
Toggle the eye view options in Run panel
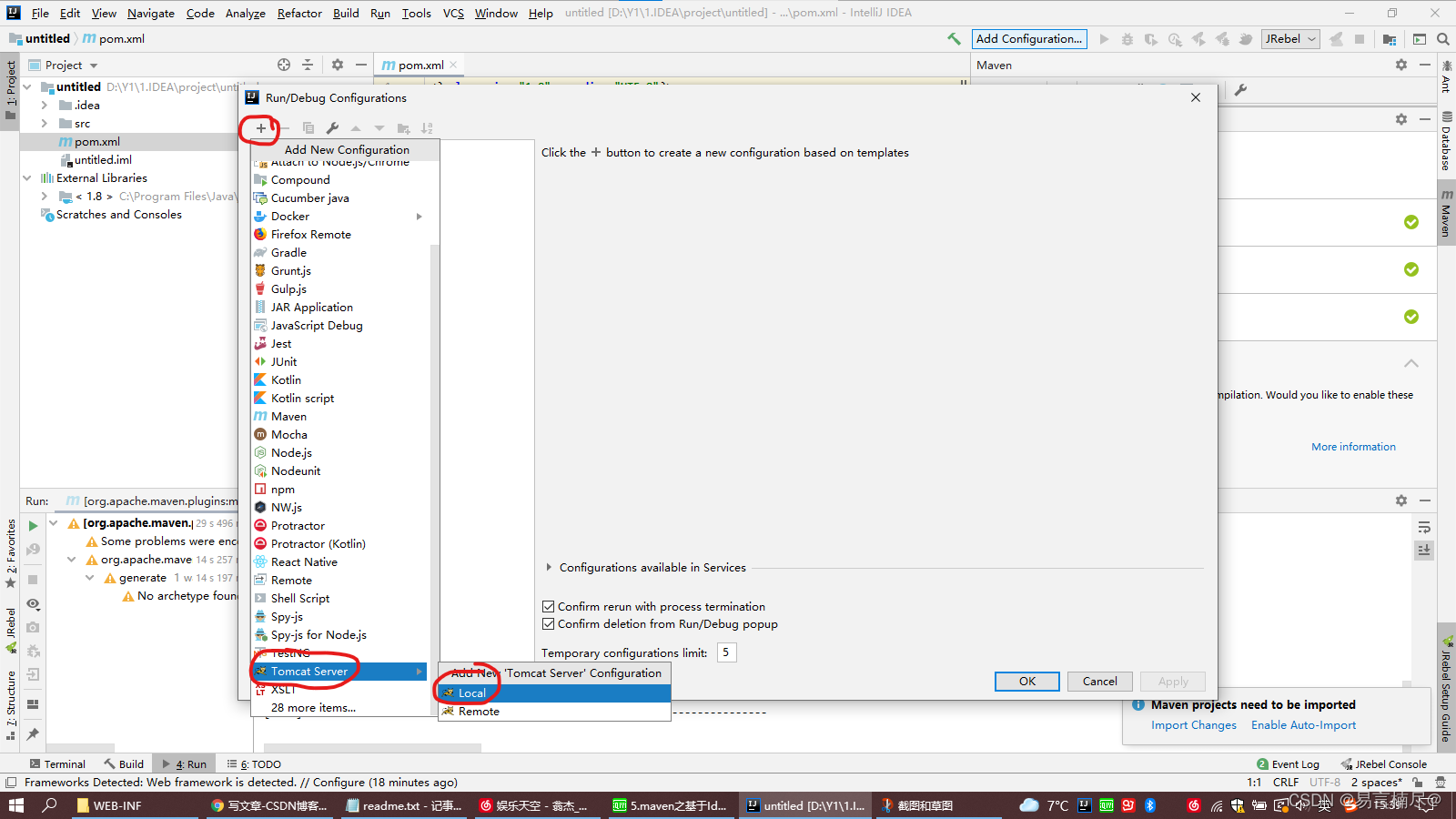pos(33,603)
